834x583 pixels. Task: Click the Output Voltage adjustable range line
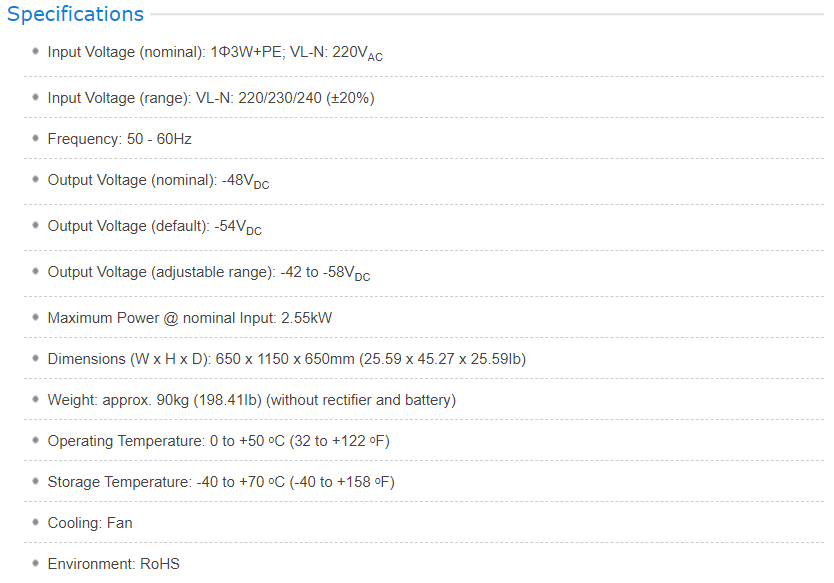click(208, 273)
